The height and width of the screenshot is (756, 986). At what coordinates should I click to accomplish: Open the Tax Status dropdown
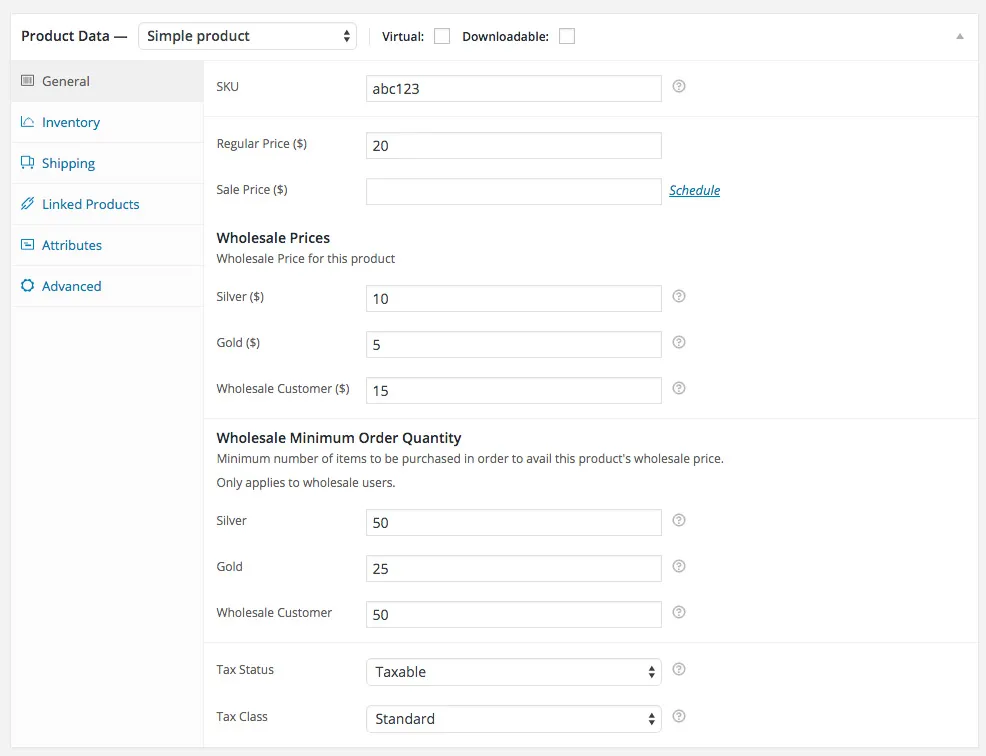tap(513, 671)
